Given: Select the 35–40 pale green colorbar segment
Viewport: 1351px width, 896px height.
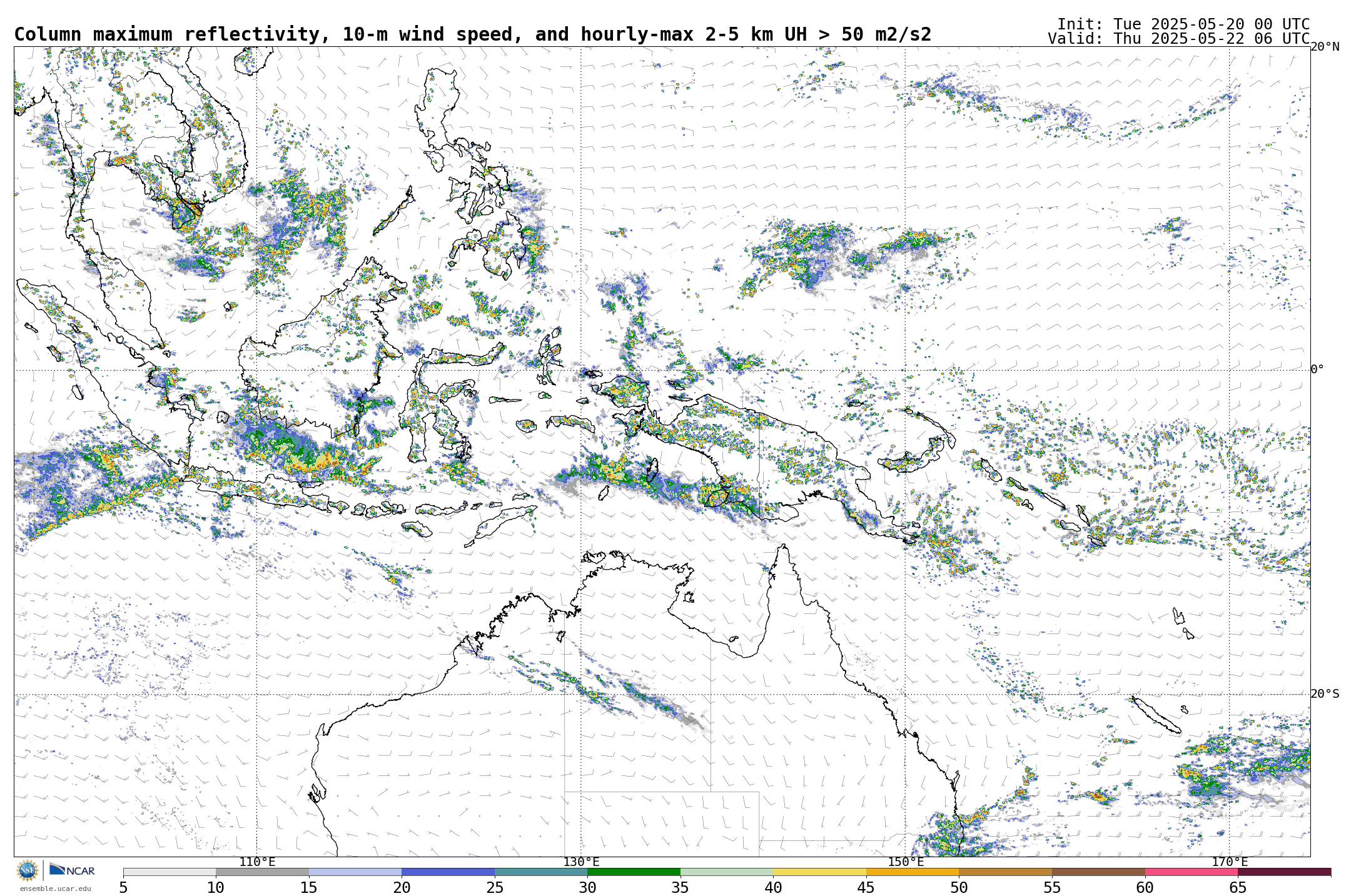Looking at the screenshot, I should click(727, 872).
